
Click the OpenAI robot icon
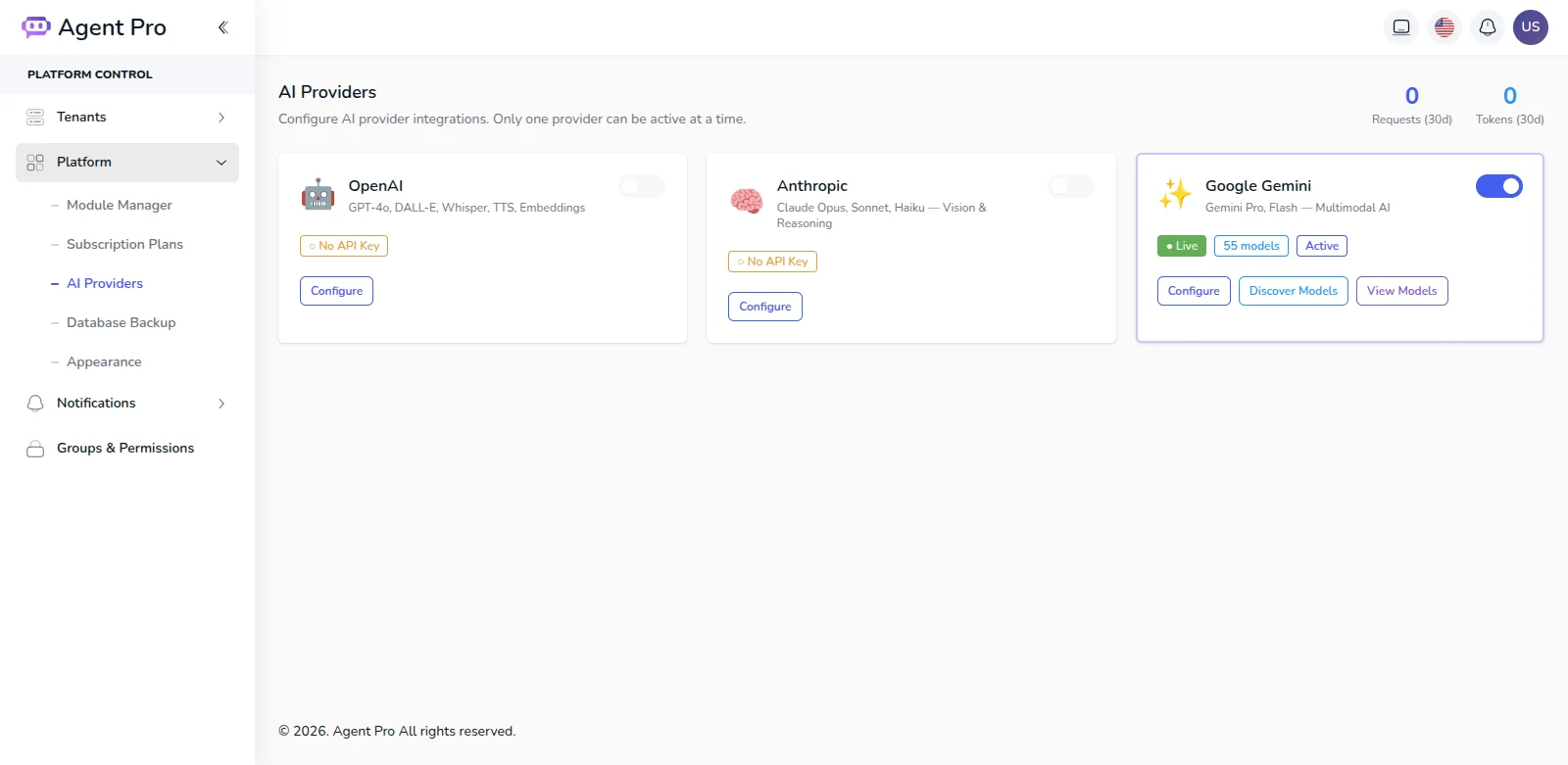pos(318,194)
